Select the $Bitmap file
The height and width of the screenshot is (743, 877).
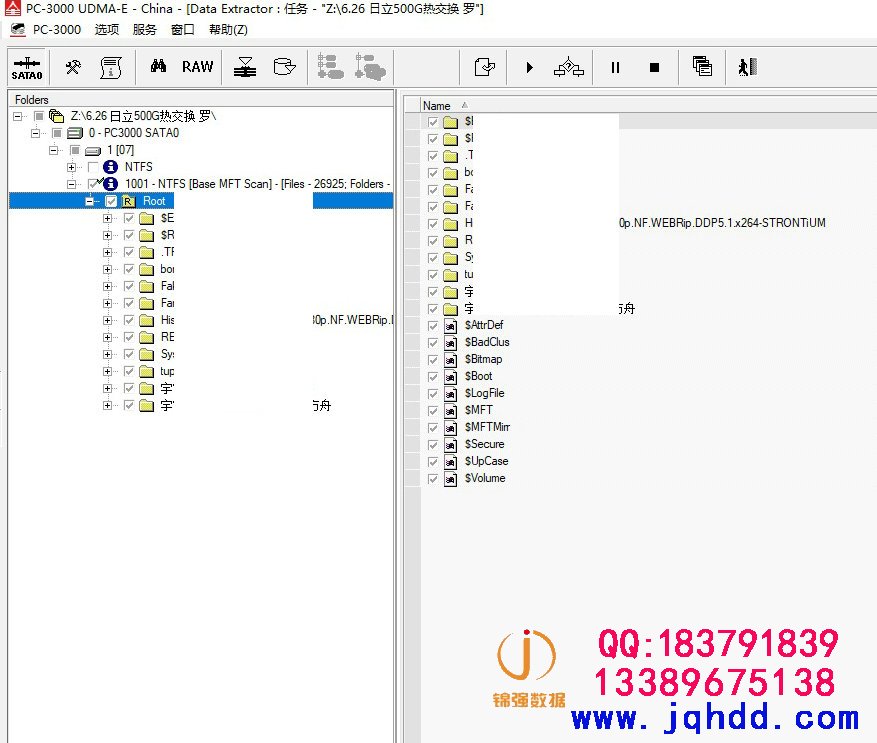click(483, 359)
